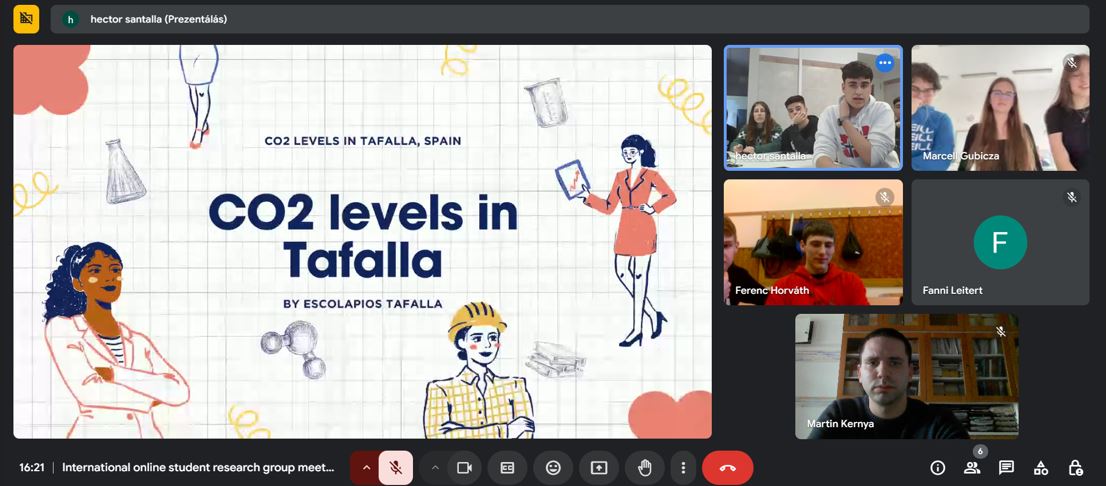Image resolution: width=1106 pixels, height=486 pixels.
Task: Click muted mic icon on Ferenc Horváth tile
Action: coord(885,197)
